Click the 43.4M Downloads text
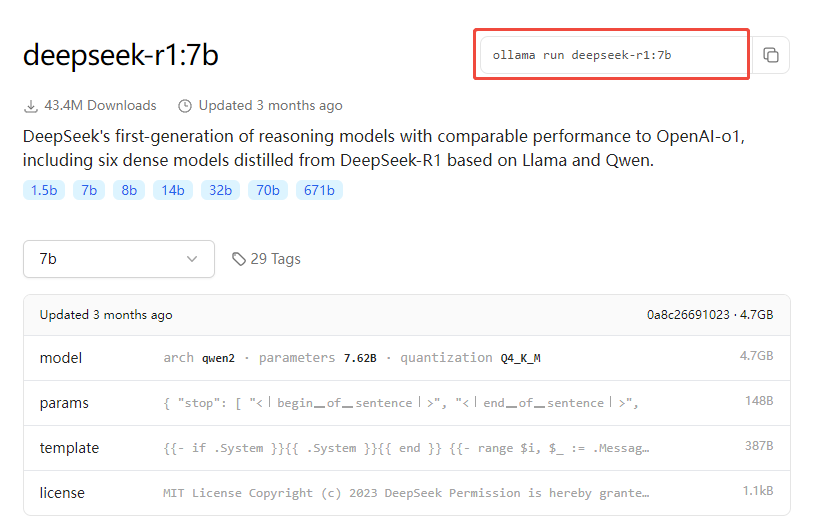Image resolution: width=825 pixels, height=529 pixels. [x=100, y=105]
